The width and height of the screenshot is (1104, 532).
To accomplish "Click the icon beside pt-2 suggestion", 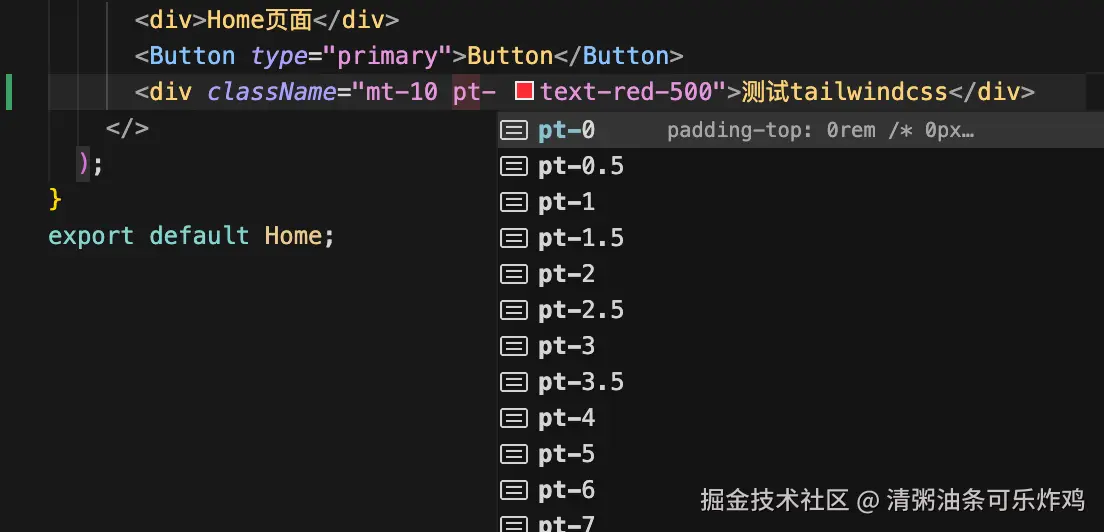I will pyautogui.click(x=514, y=274).
